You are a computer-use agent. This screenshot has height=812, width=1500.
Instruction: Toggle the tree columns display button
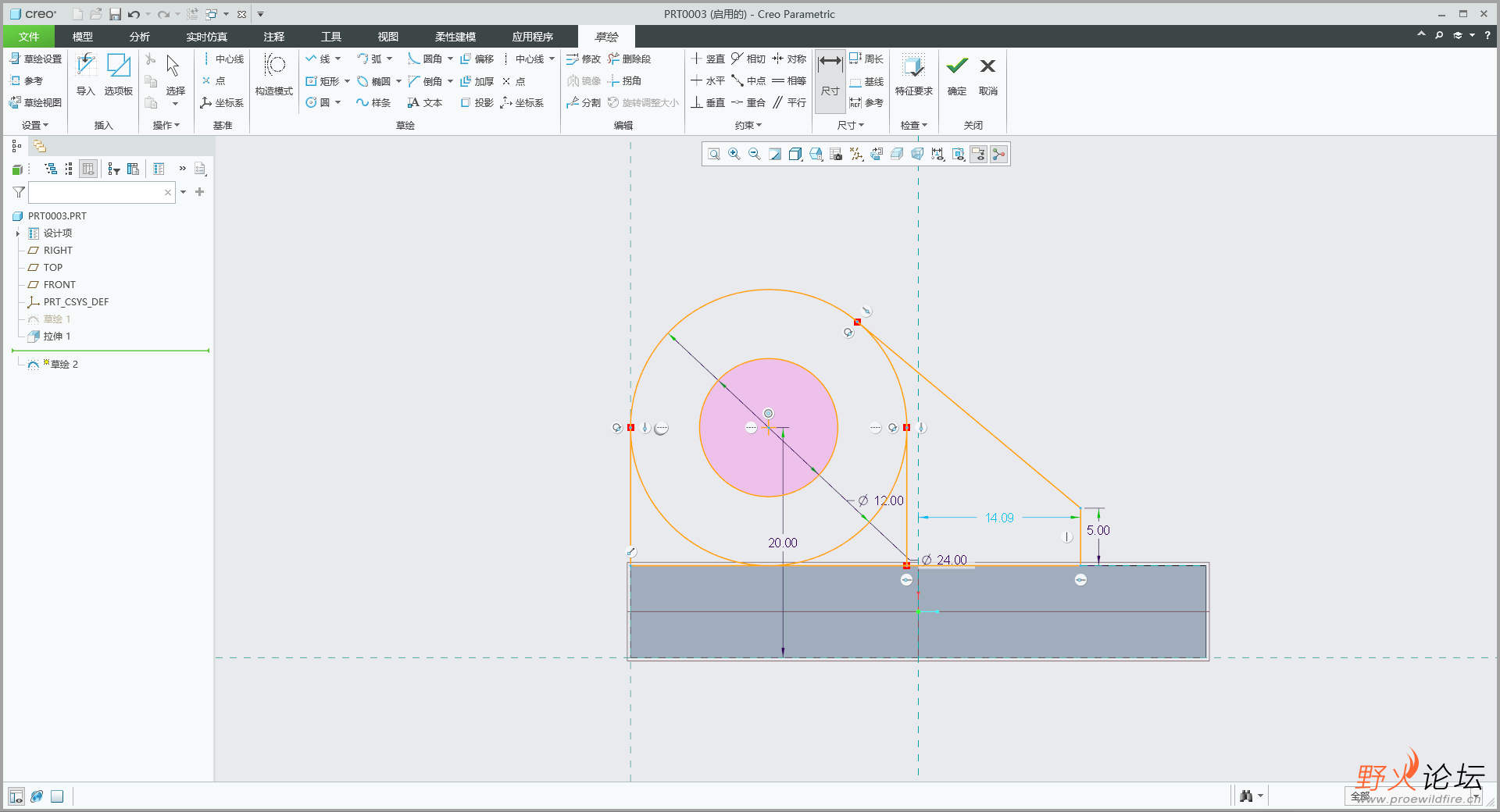point(88,169)
